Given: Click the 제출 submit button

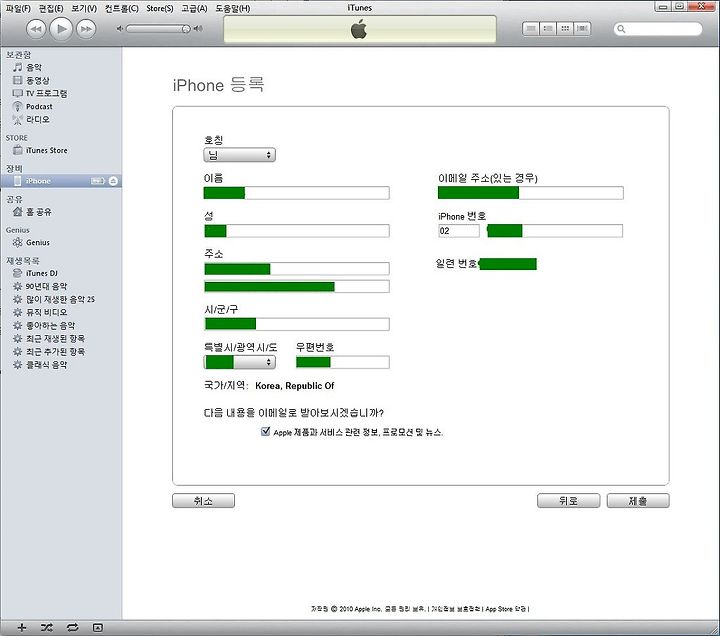Looking at the screenshot, I should [638, 501].
